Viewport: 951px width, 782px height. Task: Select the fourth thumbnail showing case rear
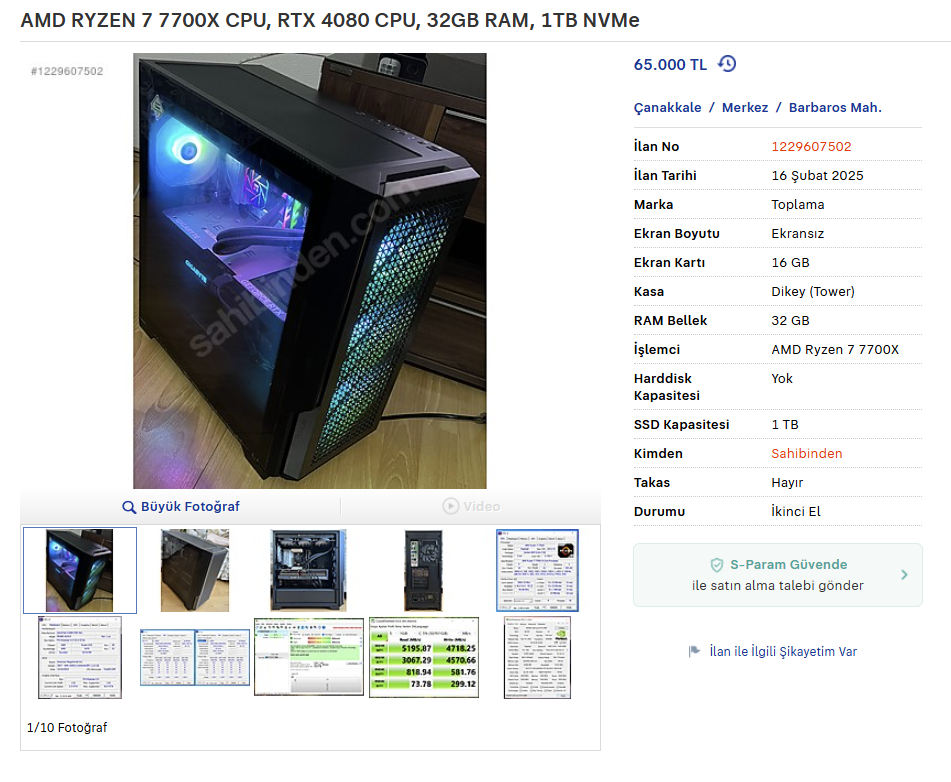pos(423,570)
